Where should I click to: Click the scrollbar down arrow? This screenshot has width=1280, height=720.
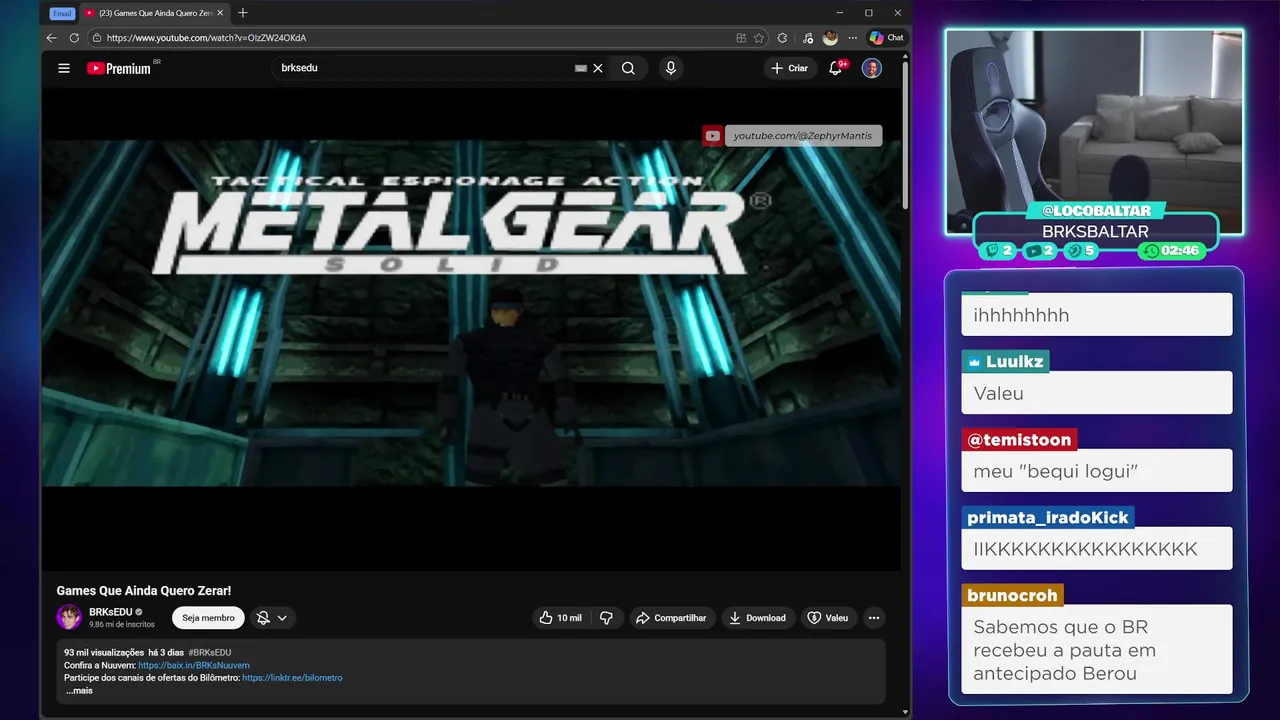coord(905,712)
